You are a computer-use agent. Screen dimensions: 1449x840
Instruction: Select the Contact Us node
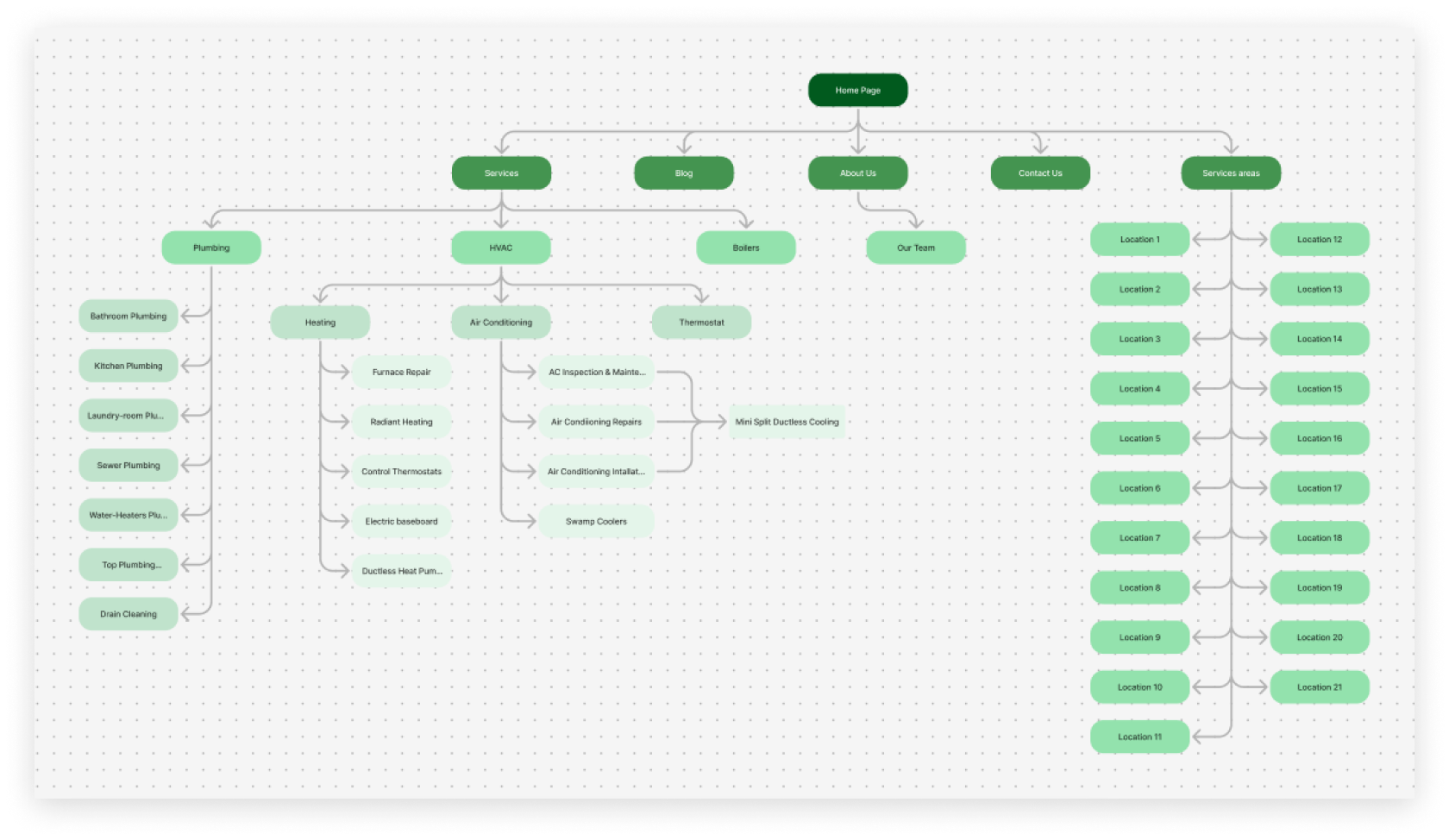tap(1039, 173)
